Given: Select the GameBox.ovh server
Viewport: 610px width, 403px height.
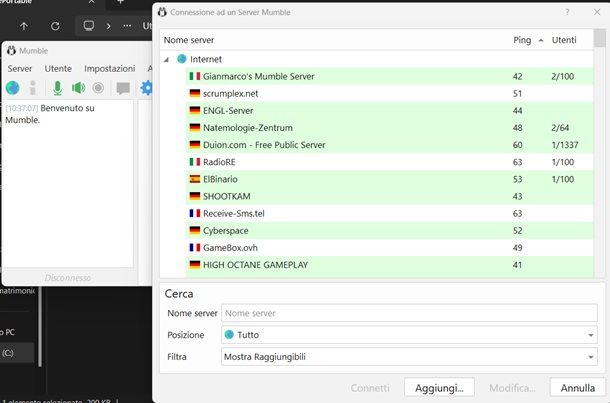Looking at the screenshot, I should (x=389, y=247).
